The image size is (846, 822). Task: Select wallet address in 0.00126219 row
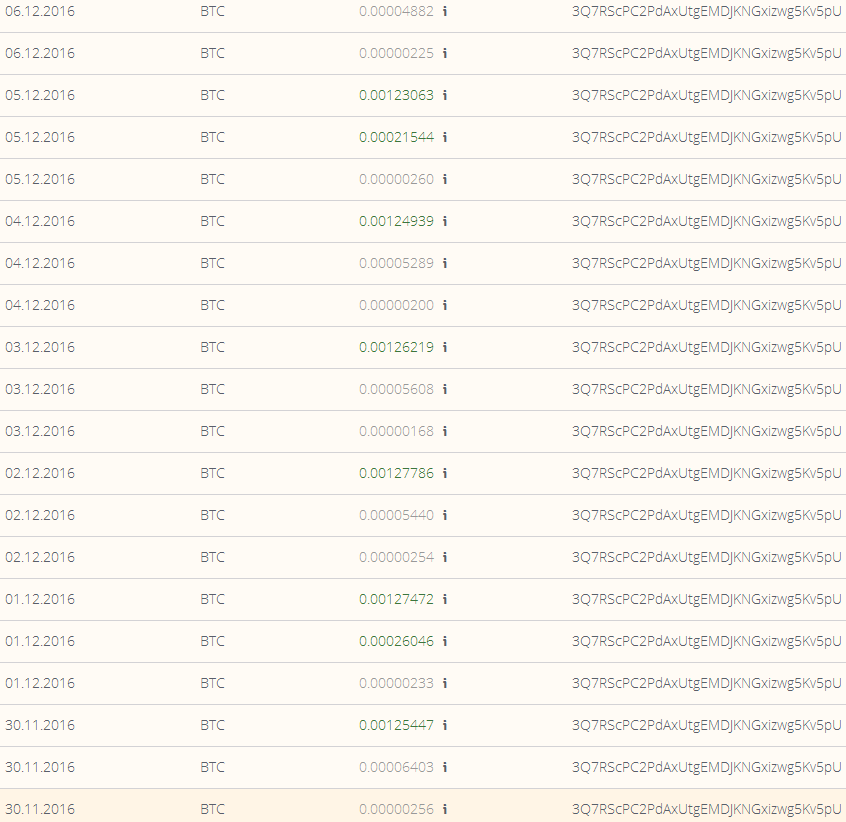pyautogui.click(x=706, y=348)
